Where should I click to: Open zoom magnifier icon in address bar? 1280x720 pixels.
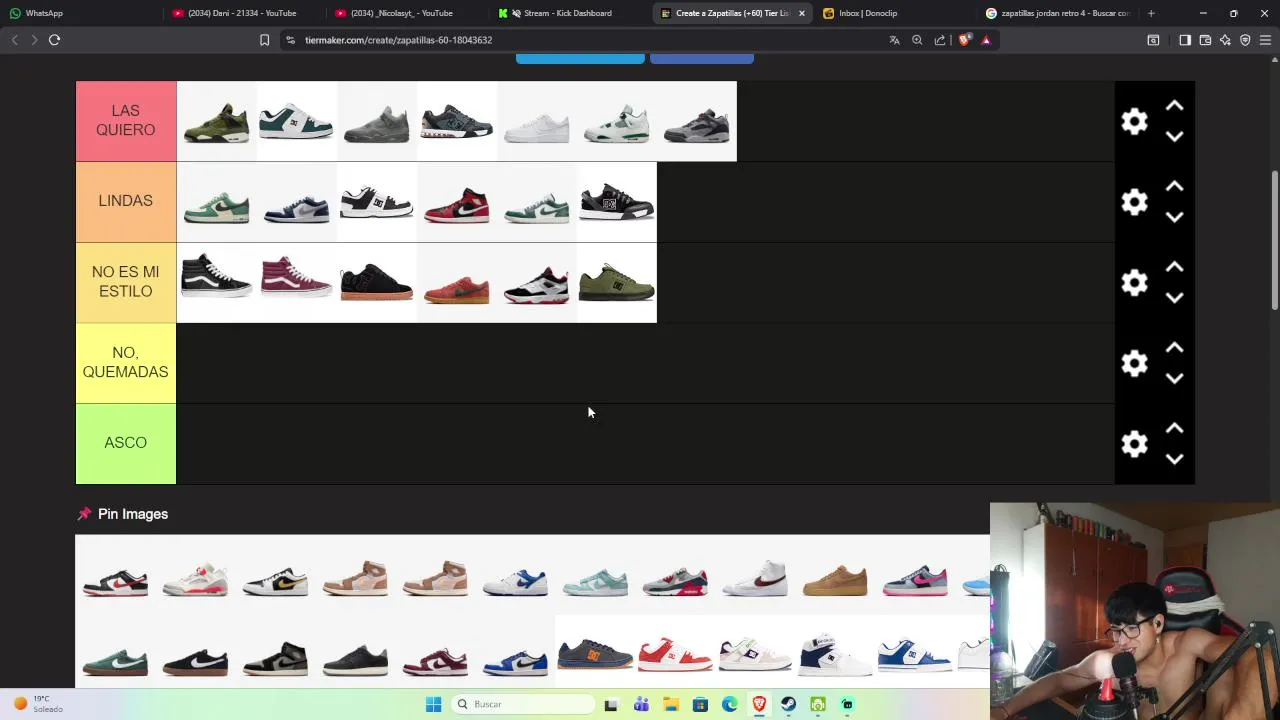click(x=917, y=40)
